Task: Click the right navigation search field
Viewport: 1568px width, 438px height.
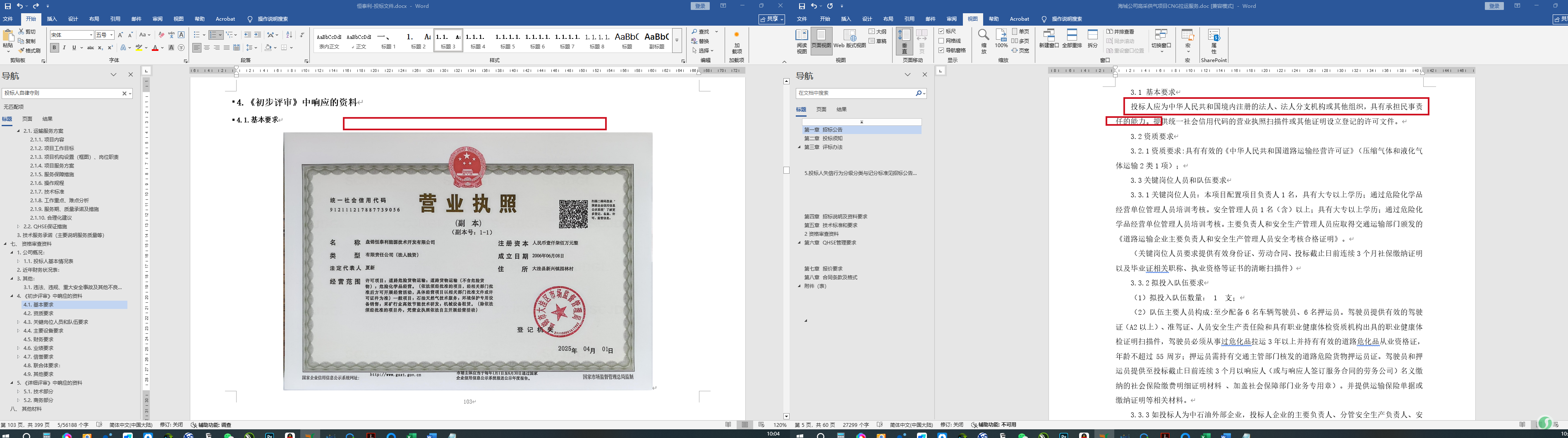Action: tap(855, 93)
